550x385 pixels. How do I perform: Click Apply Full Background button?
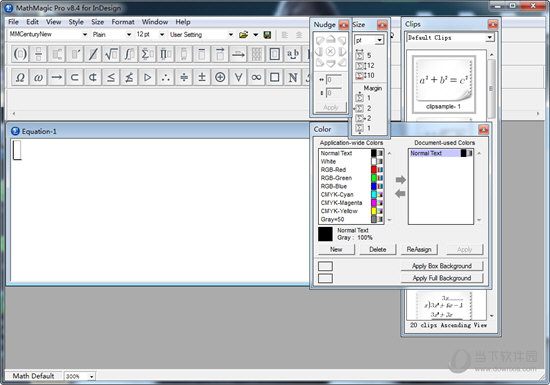[x=442, y=278]
